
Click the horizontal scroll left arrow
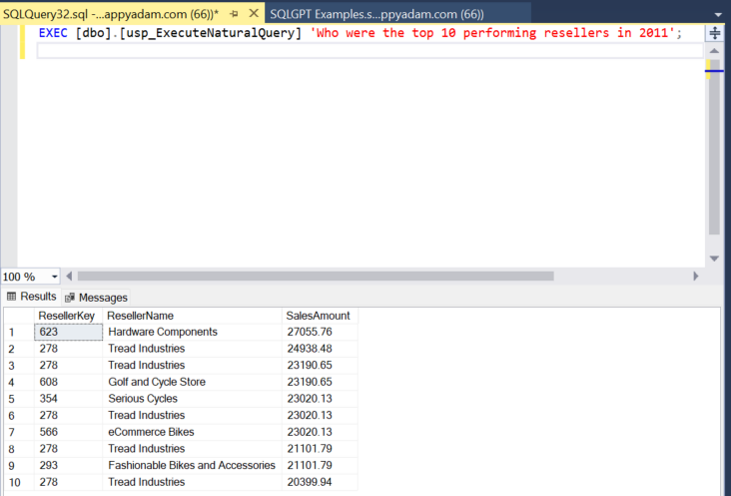[x=69, y=276]
